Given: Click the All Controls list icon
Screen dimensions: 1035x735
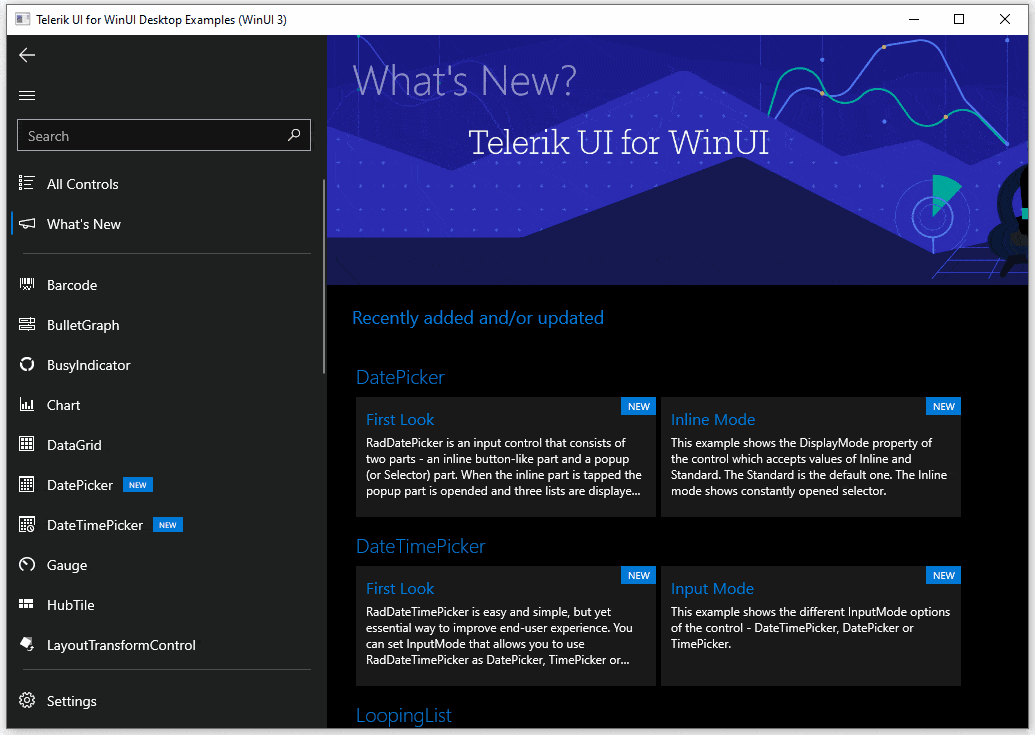Looking at the screenshot, I should 26,183.
